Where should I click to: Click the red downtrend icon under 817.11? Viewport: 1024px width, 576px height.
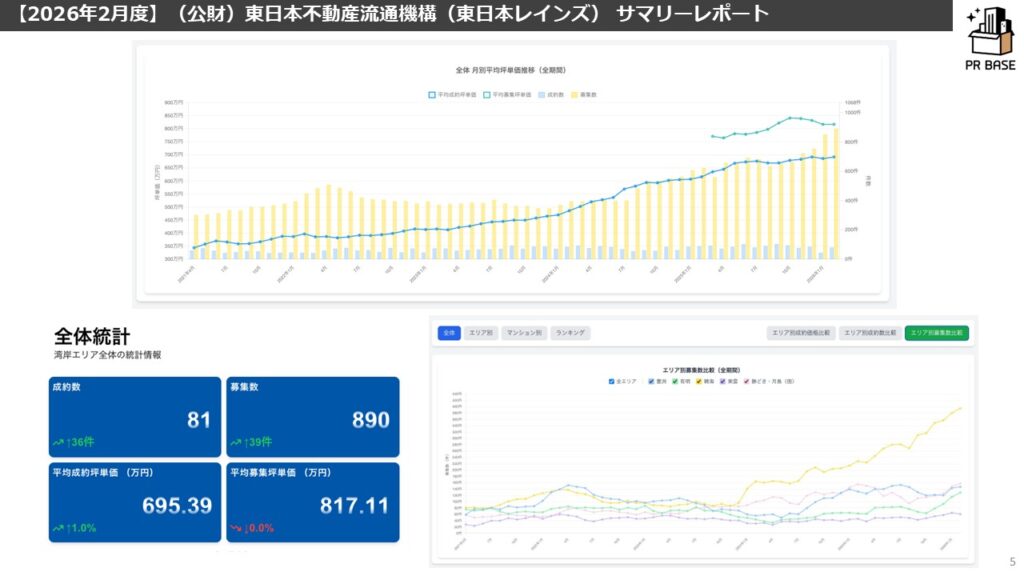point(236,527)
